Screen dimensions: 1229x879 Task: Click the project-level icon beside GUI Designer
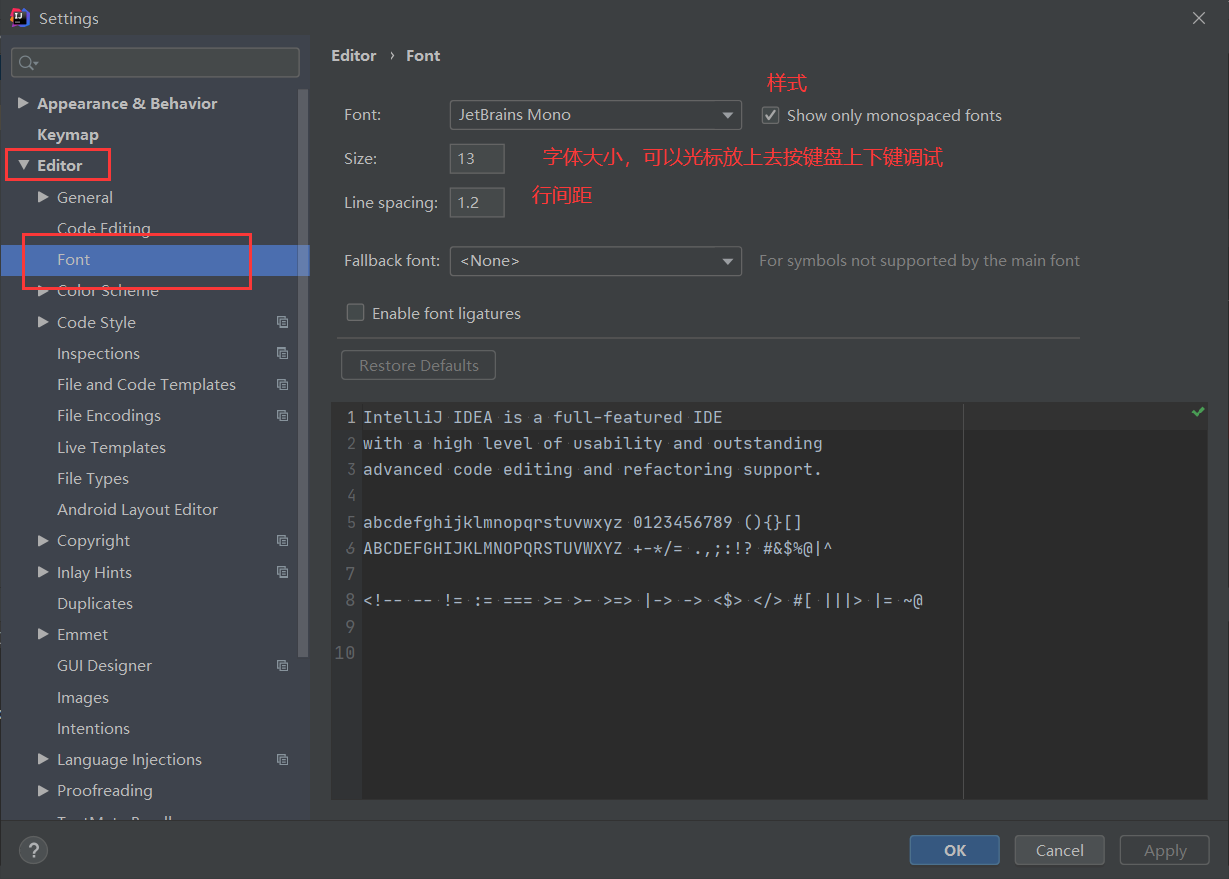pyautogui.click(x=283, y=665)
